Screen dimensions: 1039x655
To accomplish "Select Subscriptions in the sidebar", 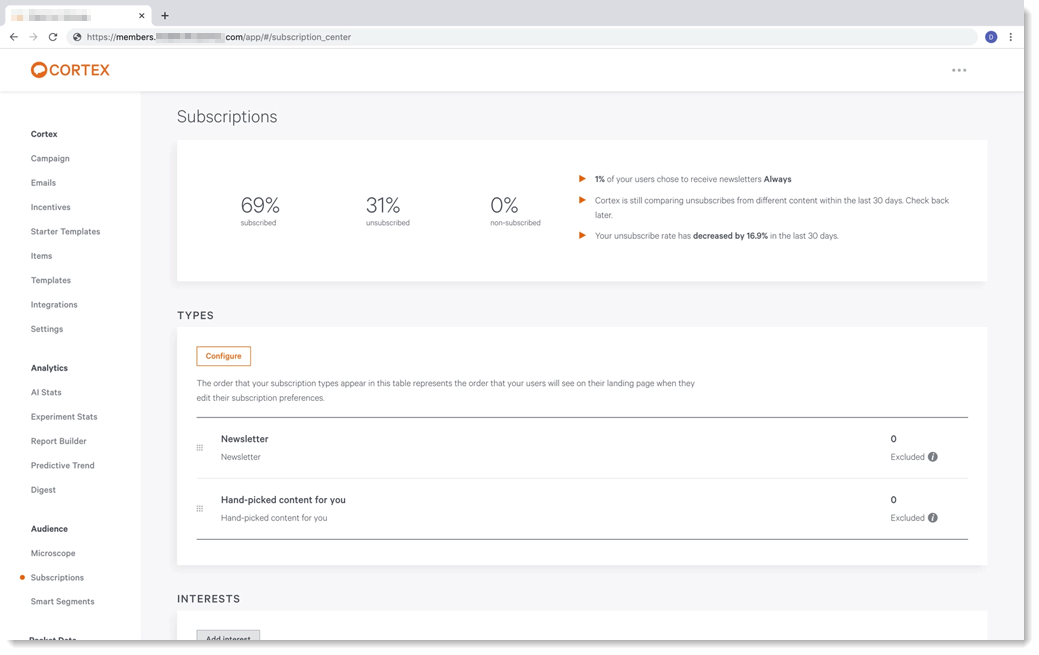I will click(x=57, y=577).
